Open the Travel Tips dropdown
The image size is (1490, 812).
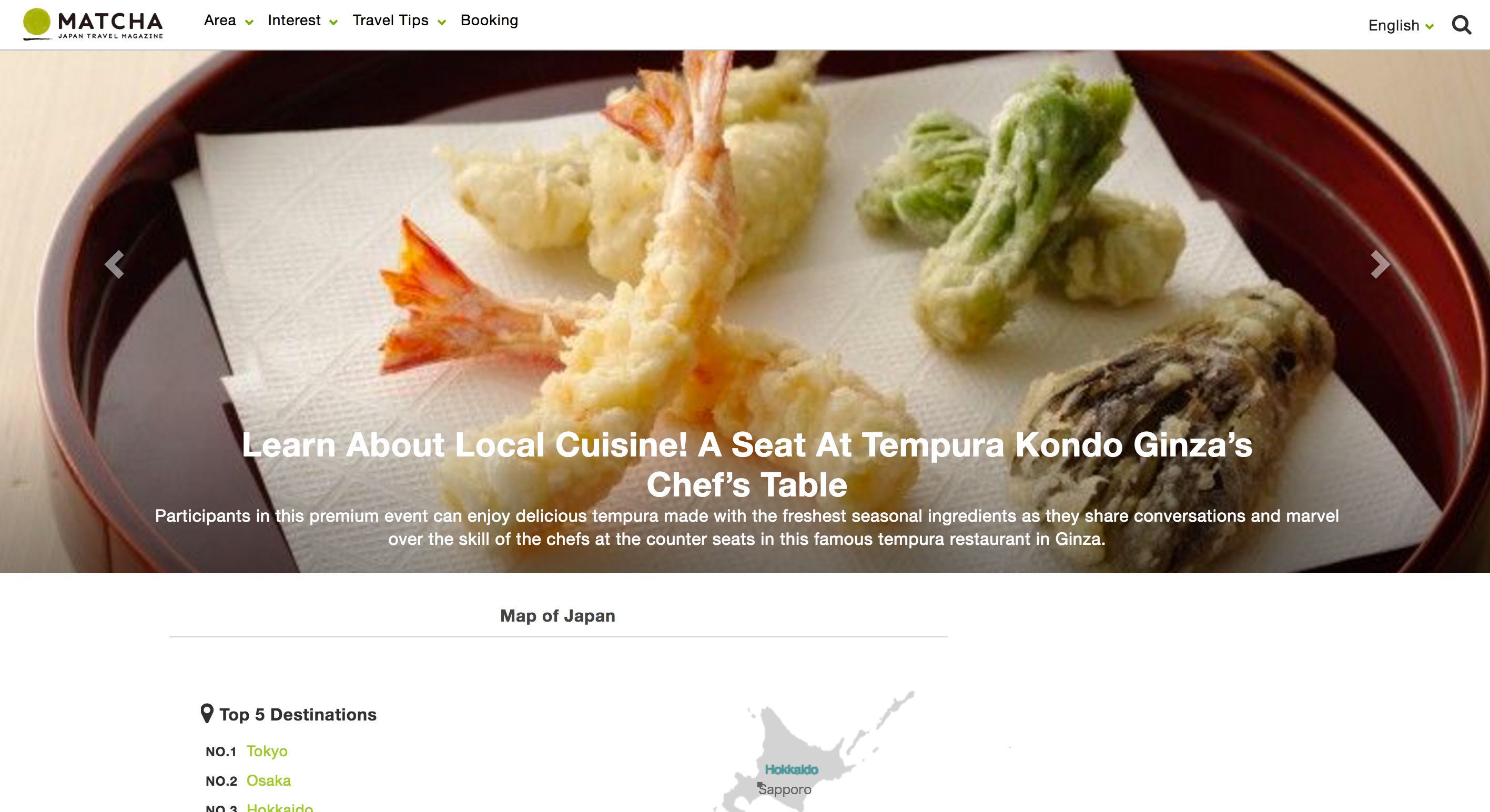pyautogui.click(x=399, y=21)
